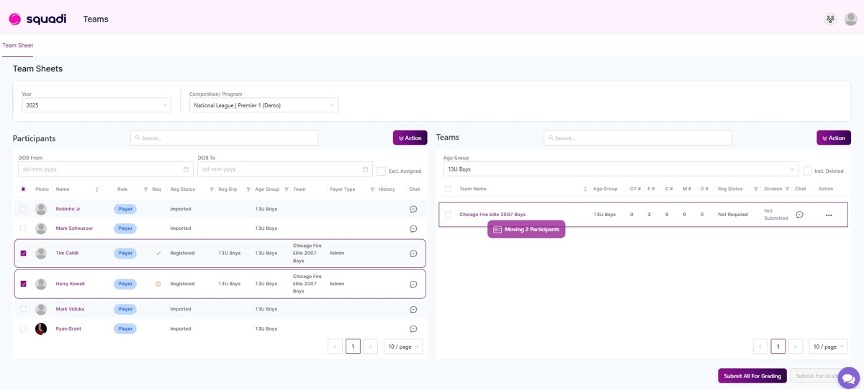Click the Participants Action button
This screenshot has height=390, width=864.
[410, 138]
